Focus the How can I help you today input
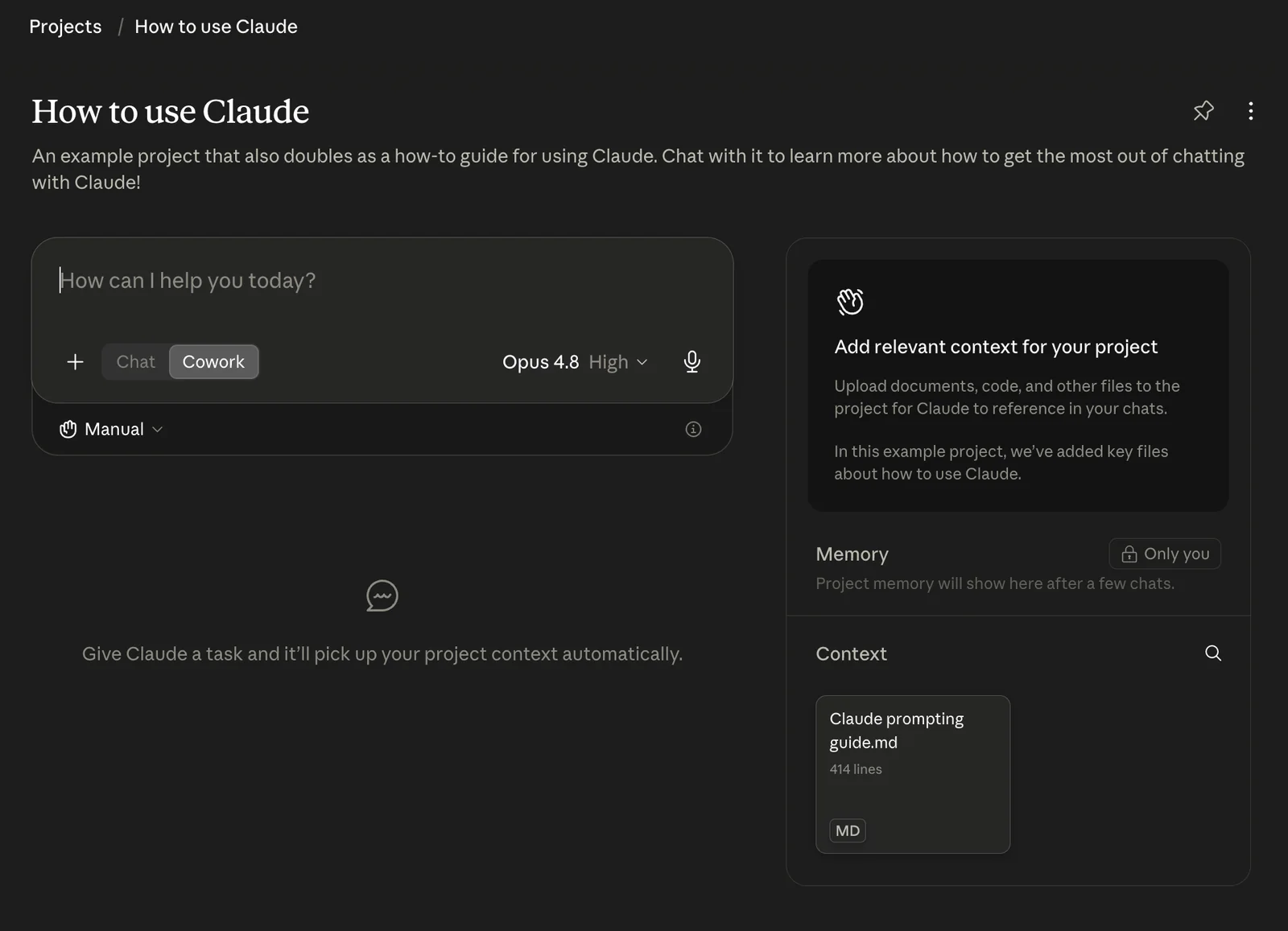The height and width of the screenshot is (931, 1288). [382, 281]
